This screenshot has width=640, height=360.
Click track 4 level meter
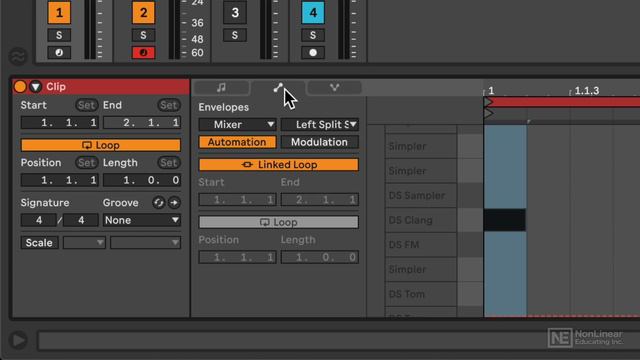tap(344, 29)
